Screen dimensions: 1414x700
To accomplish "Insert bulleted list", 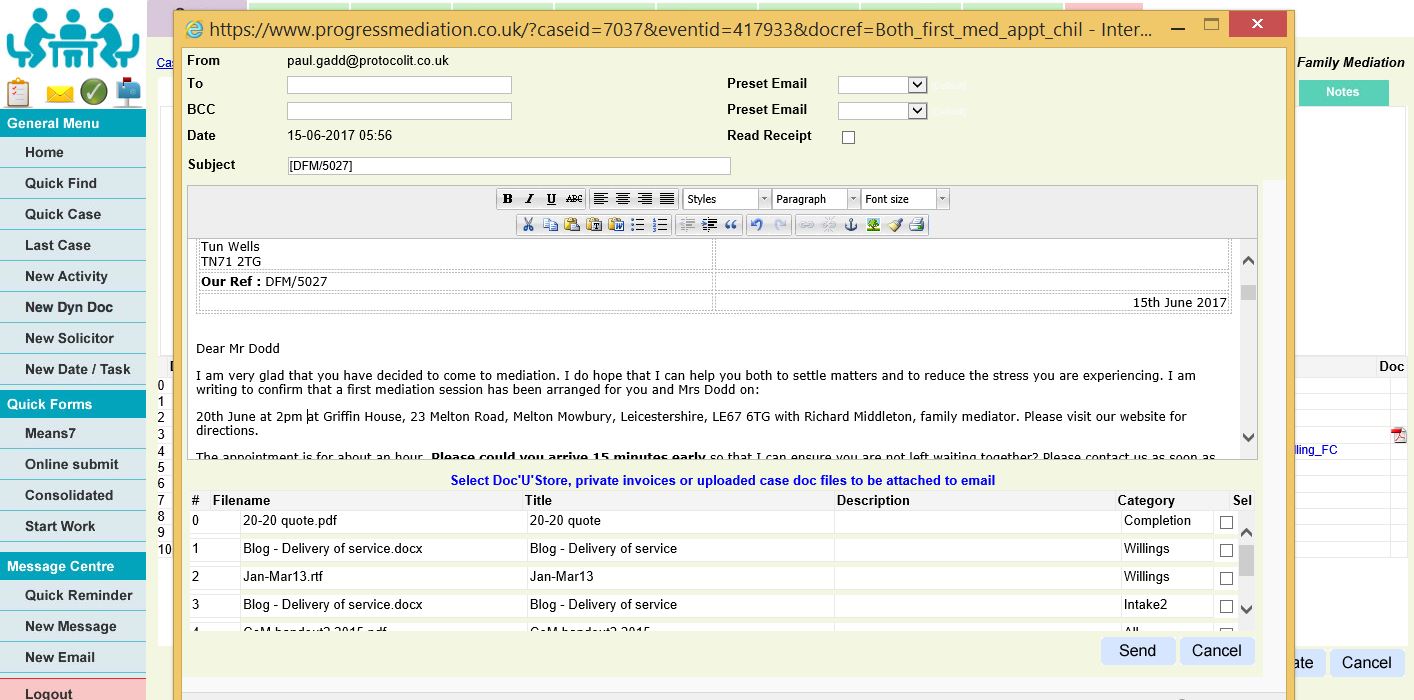I will pos(638,225).
